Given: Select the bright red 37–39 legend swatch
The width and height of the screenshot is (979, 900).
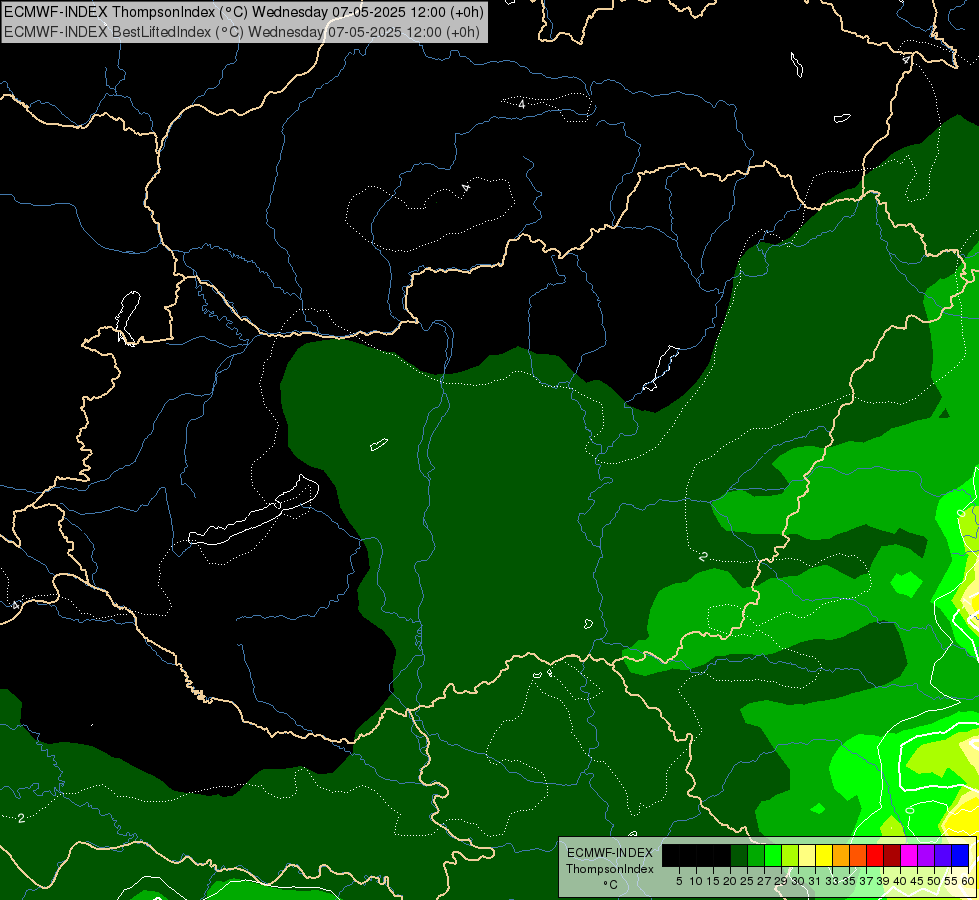Looking at the screenshot, I should point(875,856).
